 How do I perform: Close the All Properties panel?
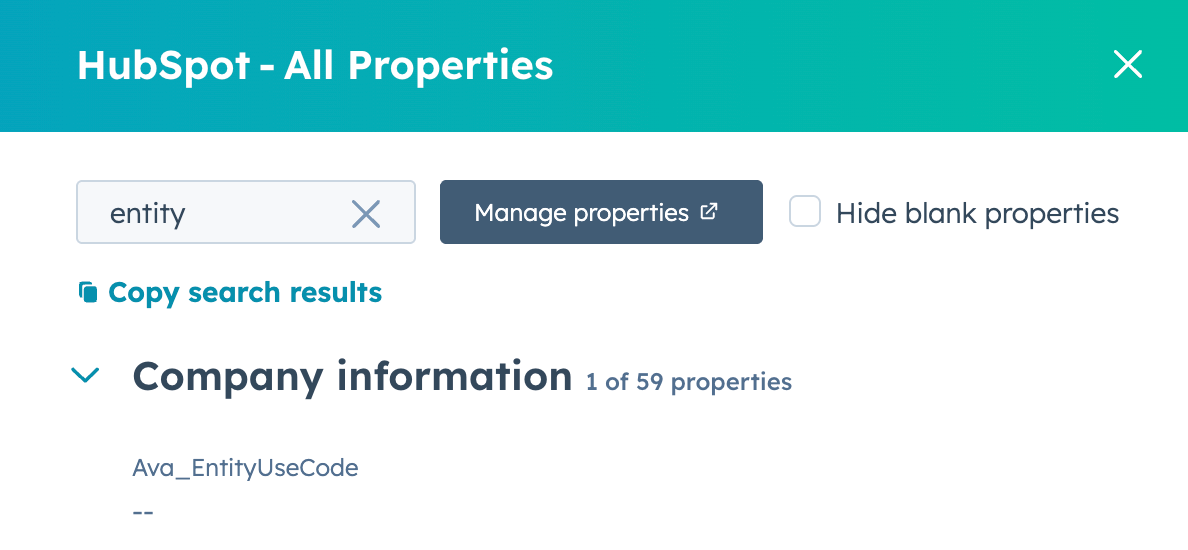point(1127,66)
